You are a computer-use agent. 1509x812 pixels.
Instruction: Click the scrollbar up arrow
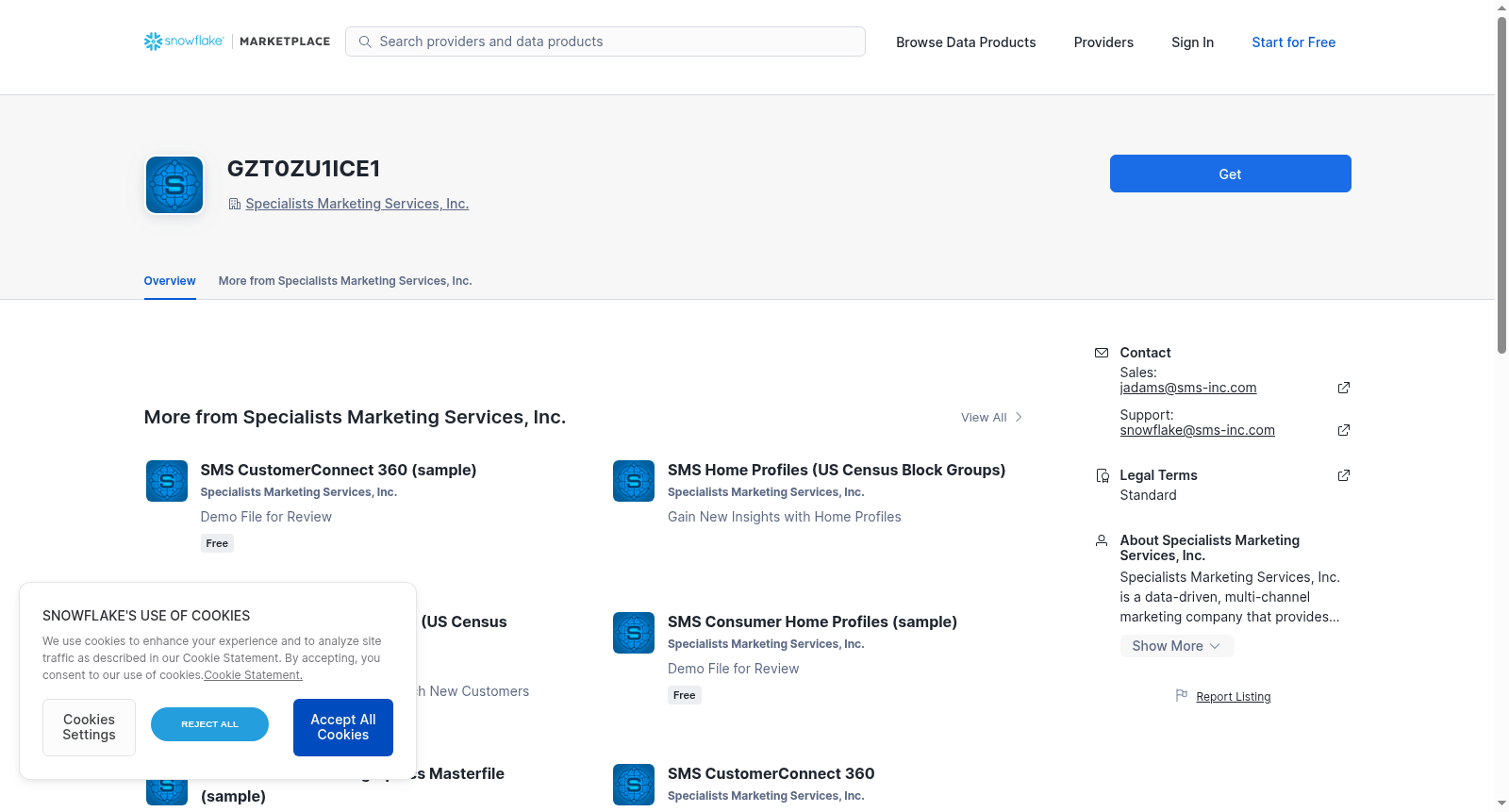coord(1501,8)
